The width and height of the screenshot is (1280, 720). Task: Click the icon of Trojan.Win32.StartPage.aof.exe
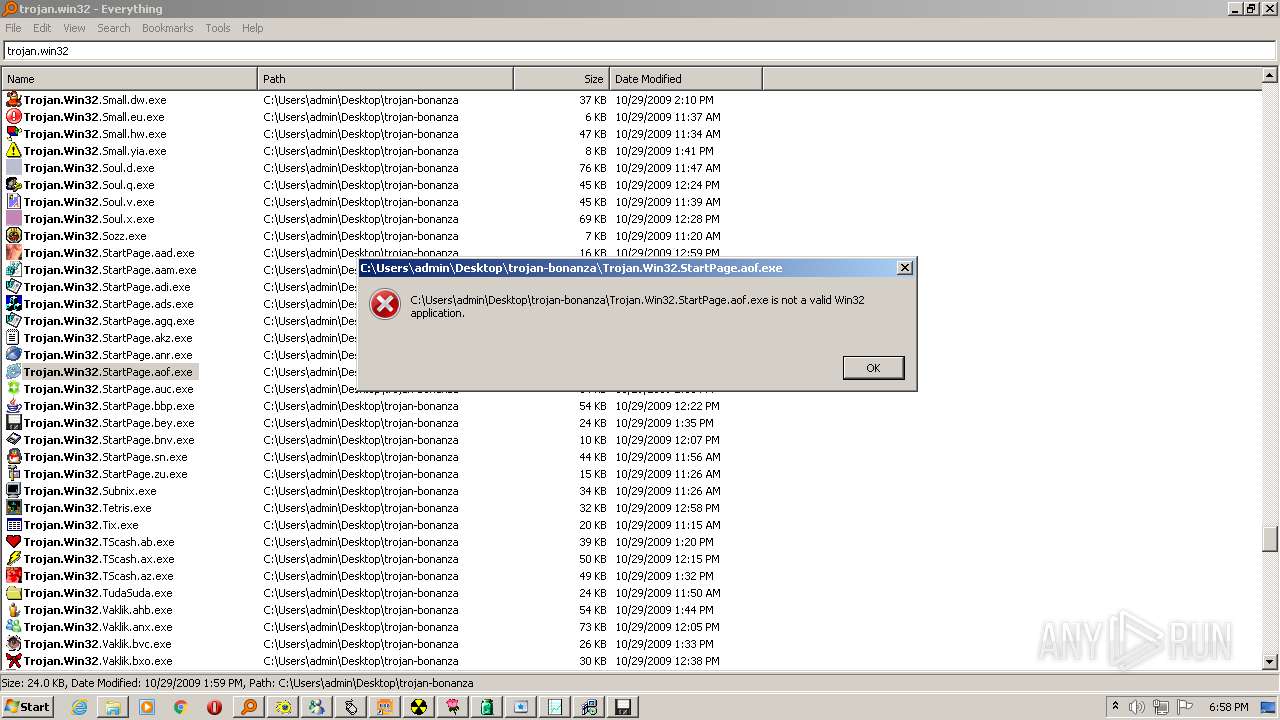tap(14, 372)
